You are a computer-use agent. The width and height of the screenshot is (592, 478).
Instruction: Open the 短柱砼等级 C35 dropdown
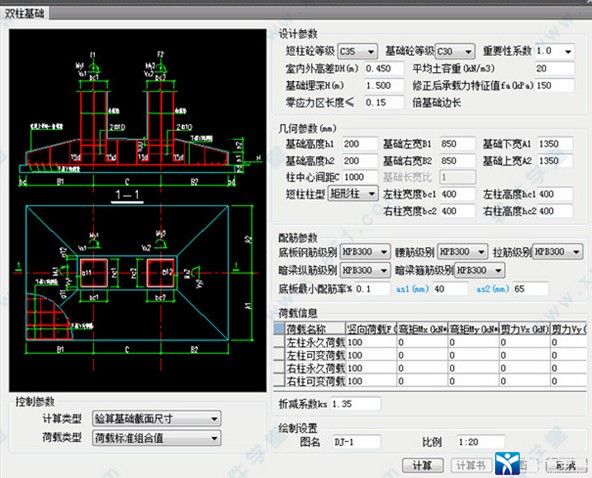click(357, 51)
